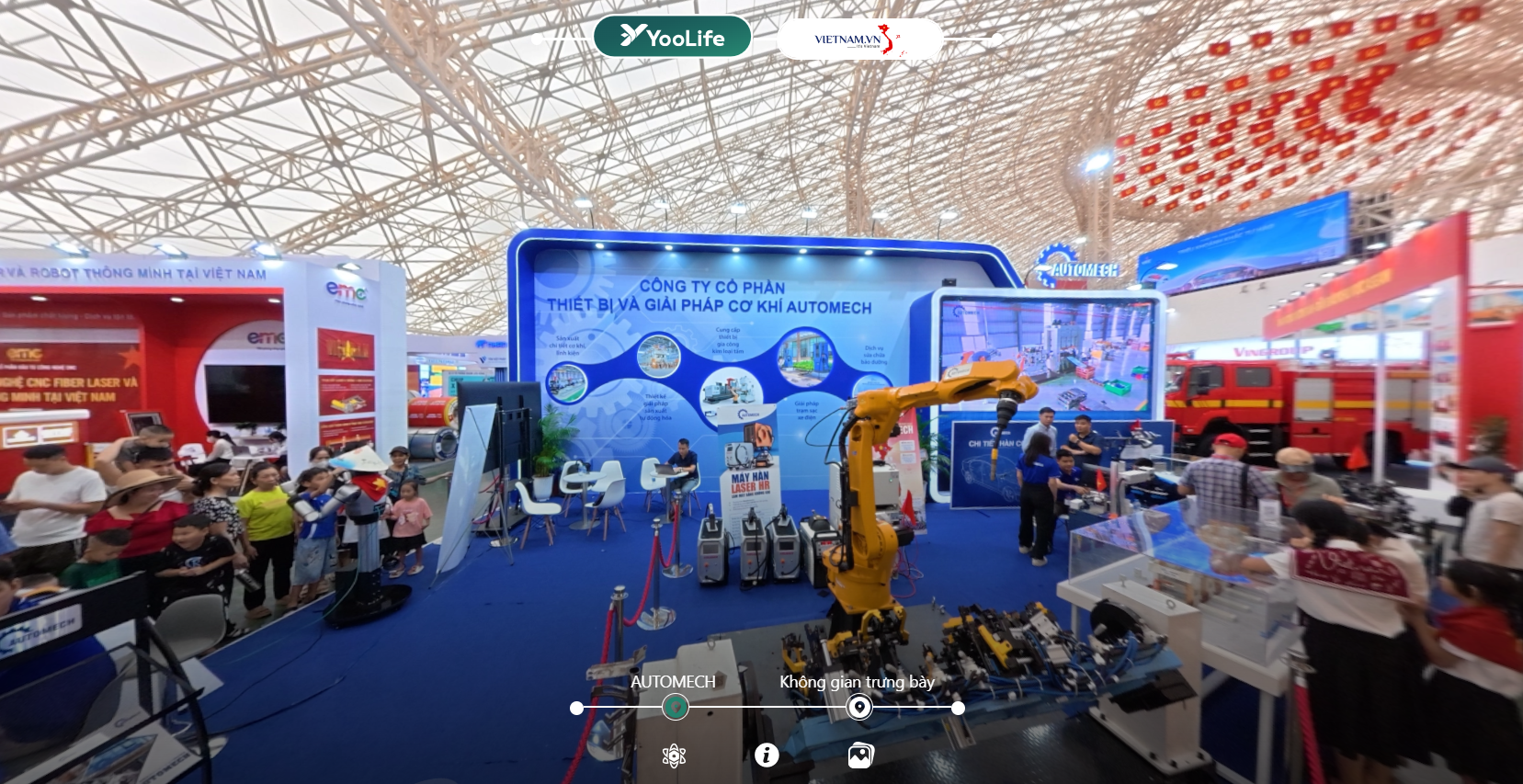Select the Không gian trưng bày location pin

point(858,707)
